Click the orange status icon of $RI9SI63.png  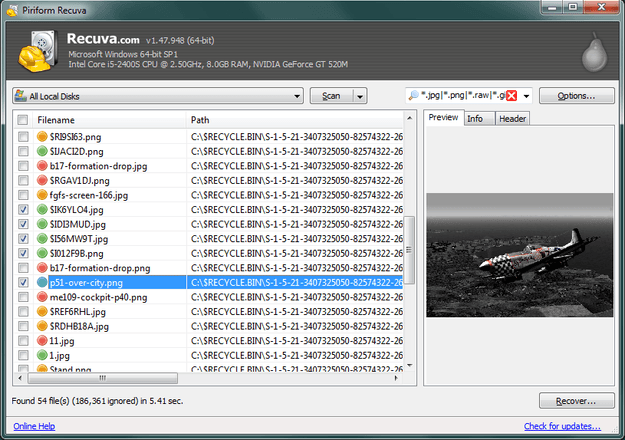42,137
